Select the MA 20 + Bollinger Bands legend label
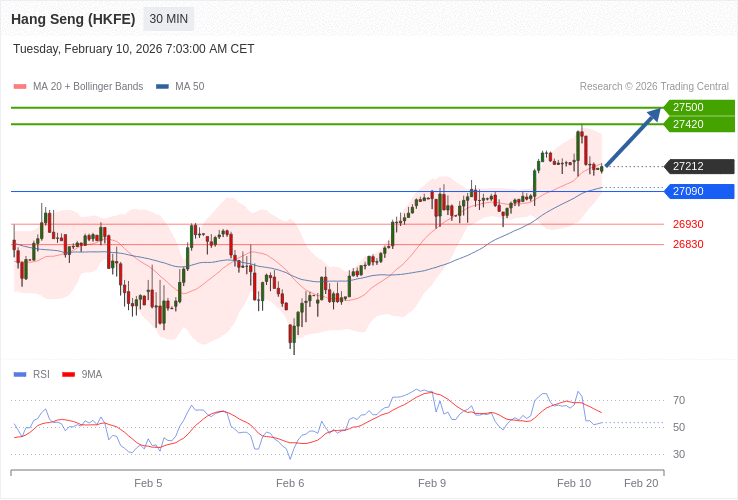This screenshot has width=738, height=500. point(88,87)
